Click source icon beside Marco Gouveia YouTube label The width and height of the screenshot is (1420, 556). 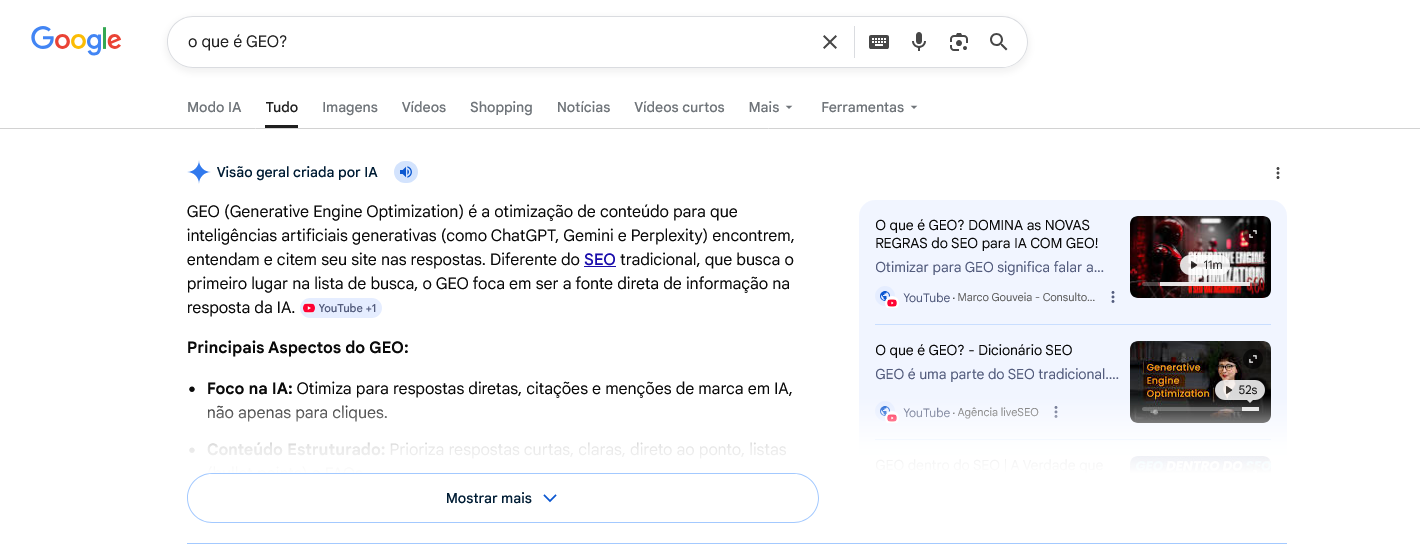coord(886,297)
